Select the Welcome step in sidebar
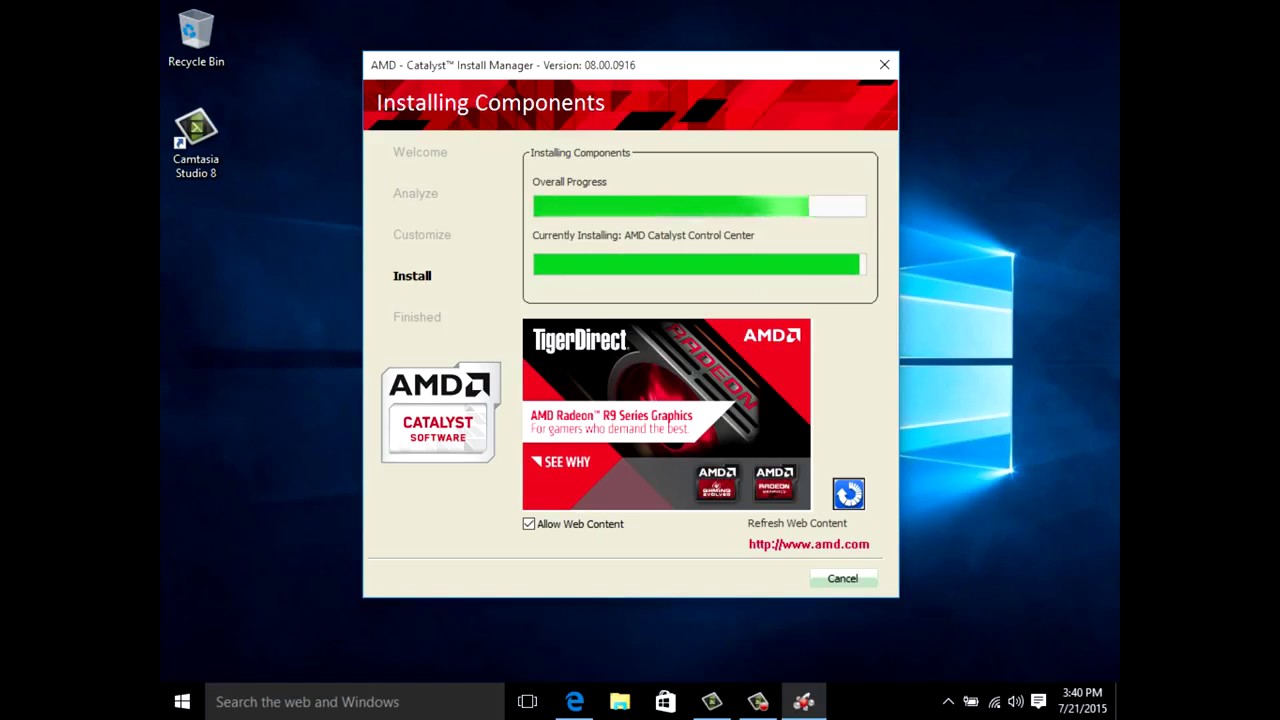The height and width of the screenshot is (720, 1280). [x=420, y=152]
